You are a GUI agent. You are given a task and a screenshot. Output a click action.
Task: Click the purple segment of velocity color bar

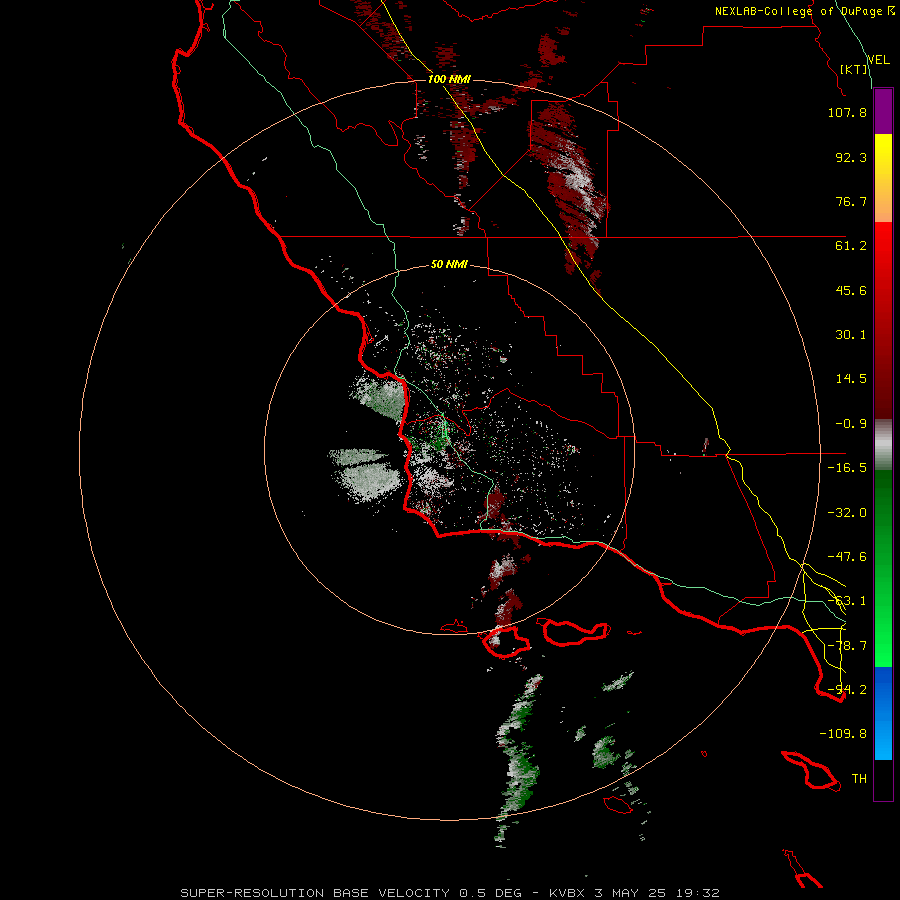point(883,111)
